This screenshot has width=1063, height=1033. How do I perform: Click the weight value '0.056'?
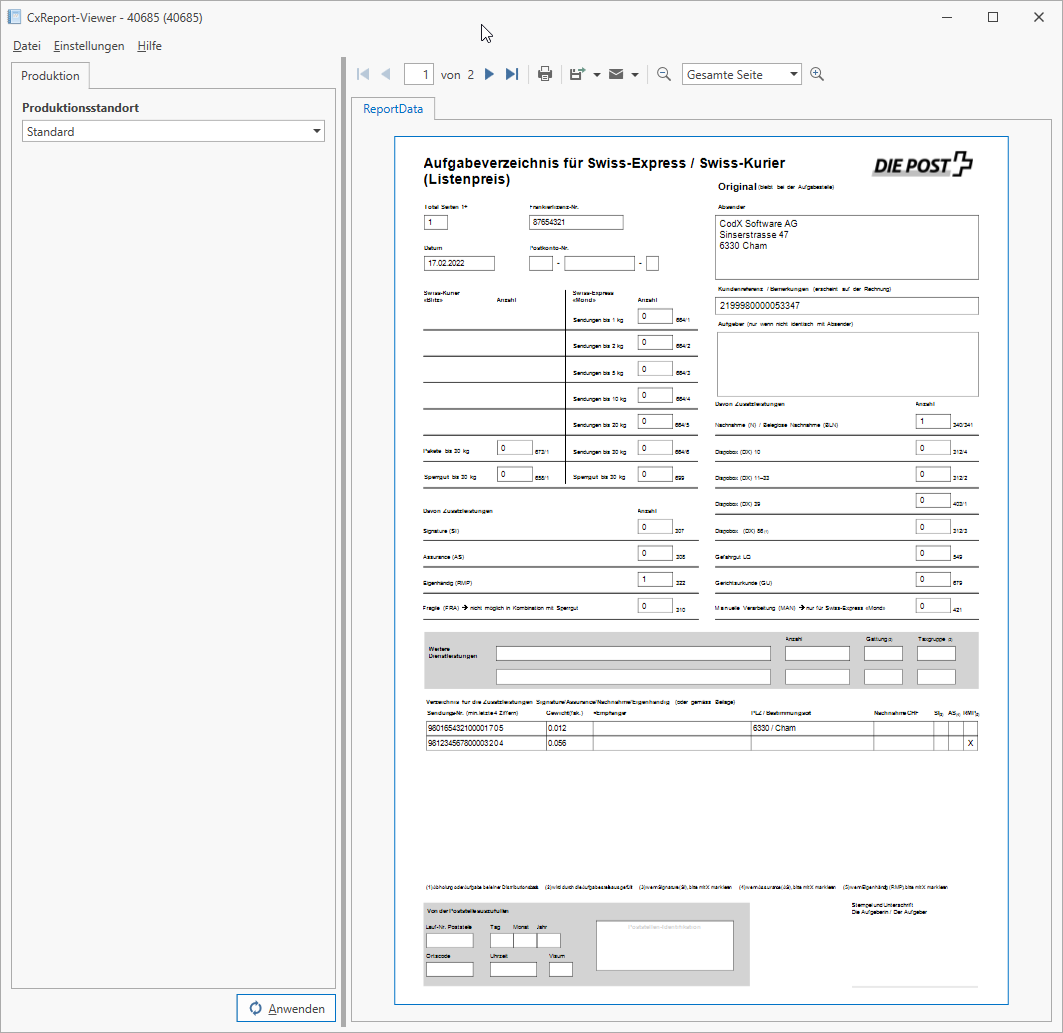(x=557, y=743)
